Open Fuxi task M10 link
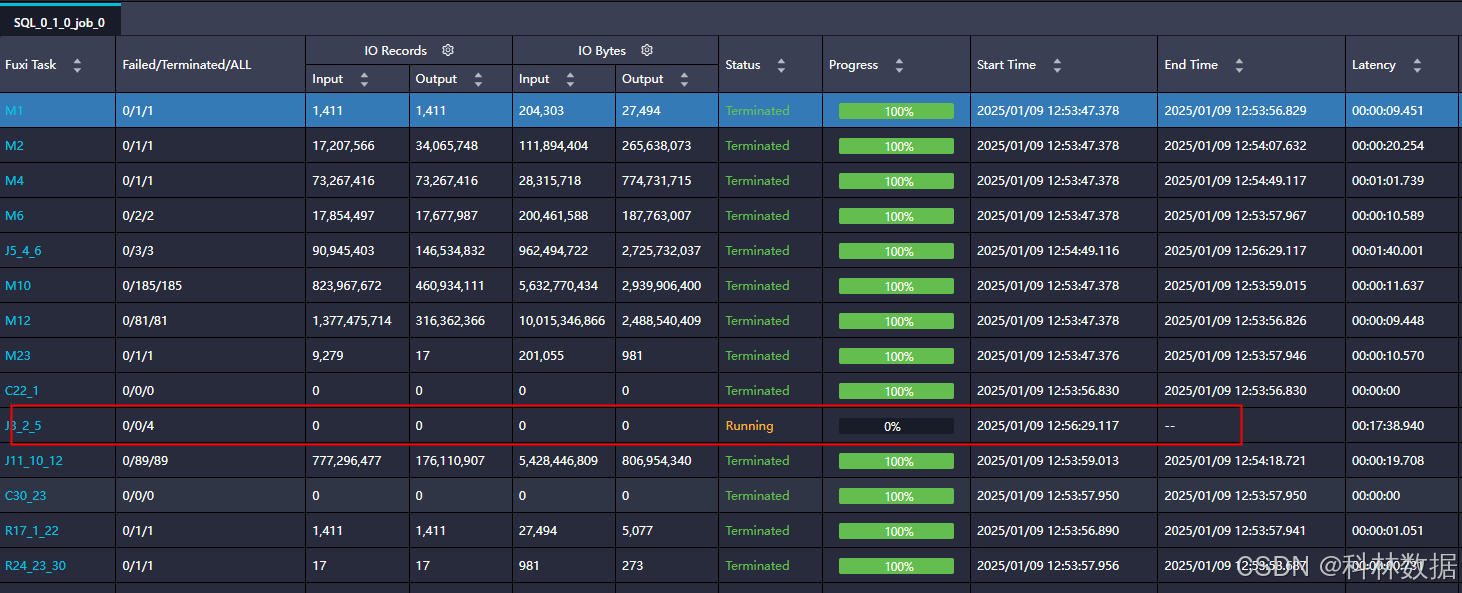Image resolution: width=1462 pixels, height=593 pixels. click(x=18, y=286)
